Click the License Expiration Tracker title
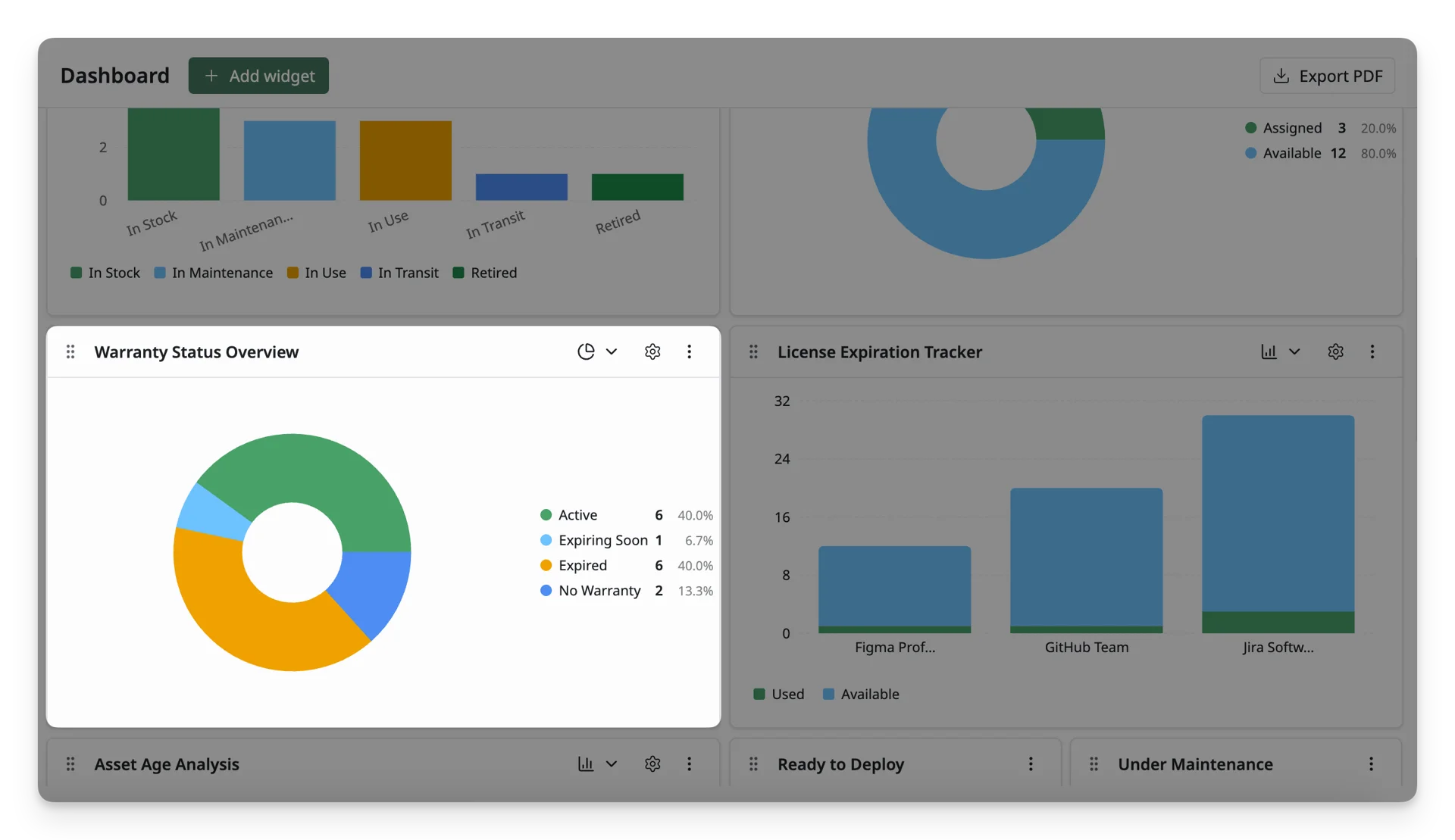This screenshot has width=1455, height=840. [x=880, y=351]
